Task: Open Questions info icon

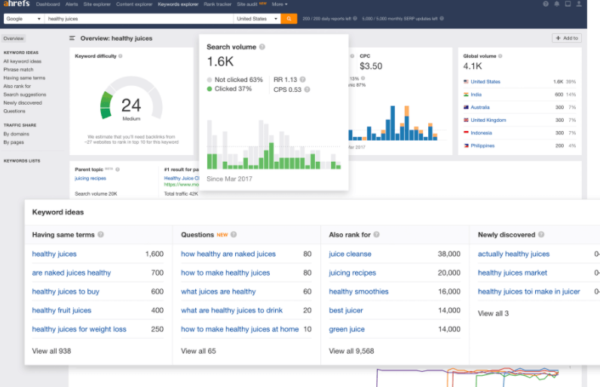Action: (x=234, y=234)
